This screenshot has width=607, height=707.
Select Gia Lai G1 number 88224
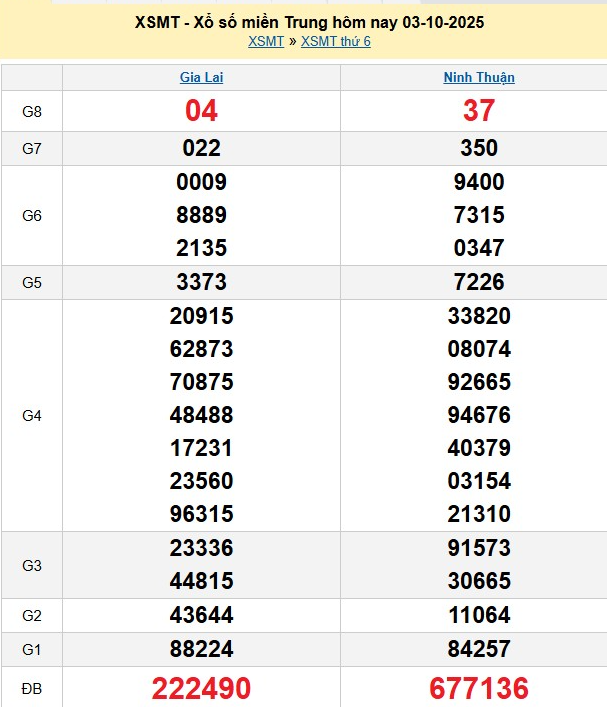[x=201, y=650]
